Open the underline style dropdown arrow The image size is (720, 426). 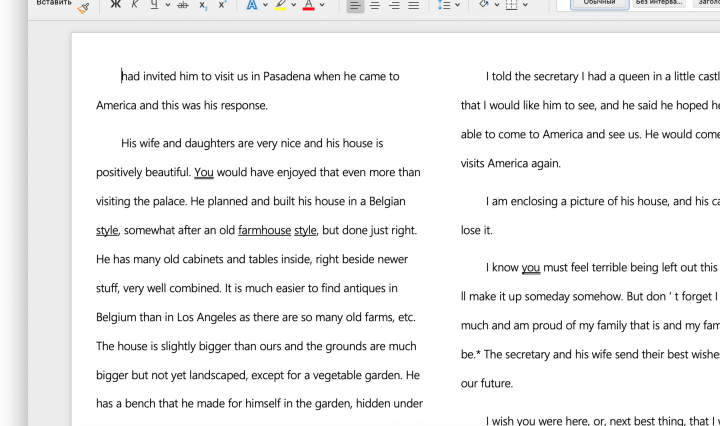168,5
